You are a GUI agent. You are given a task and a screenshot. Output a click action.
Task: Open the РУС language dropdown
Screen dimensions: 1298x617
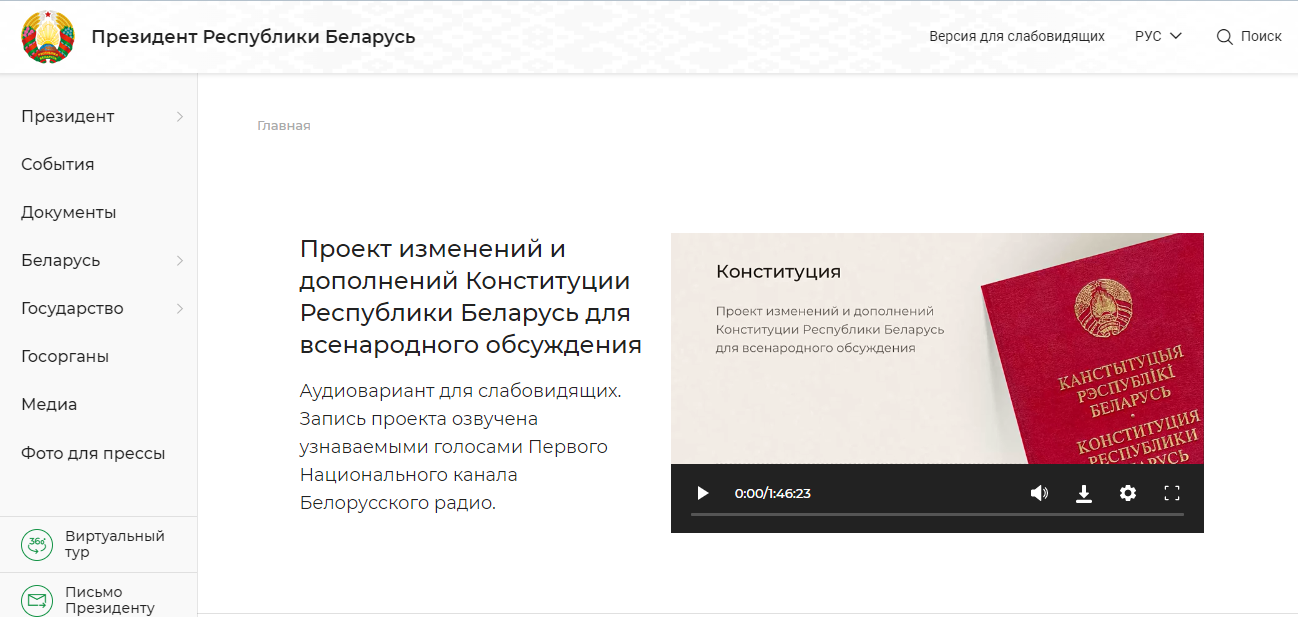(1158, 36)
